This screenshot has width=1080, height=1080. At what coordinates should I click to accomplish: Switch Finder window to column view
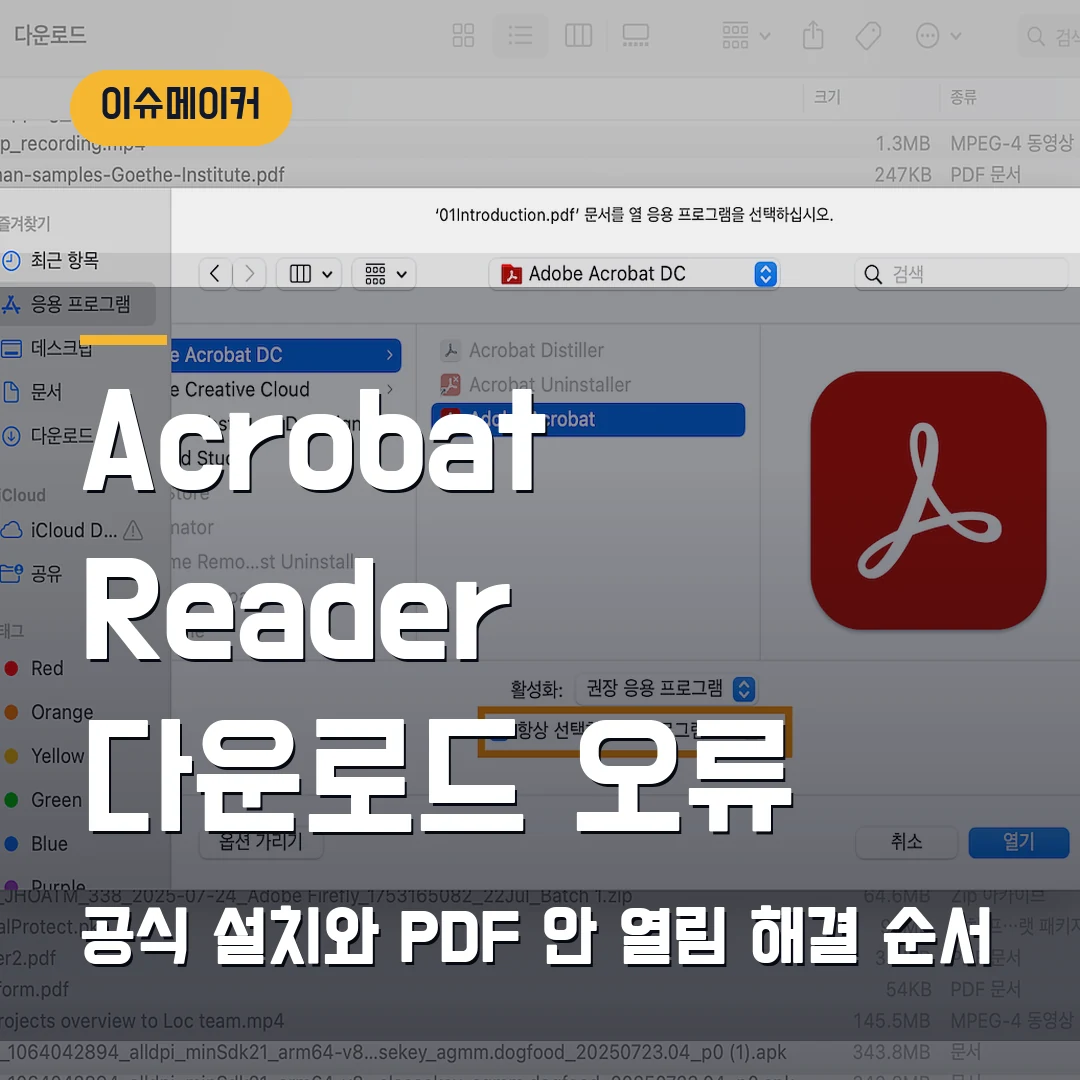tap(578, 35)
